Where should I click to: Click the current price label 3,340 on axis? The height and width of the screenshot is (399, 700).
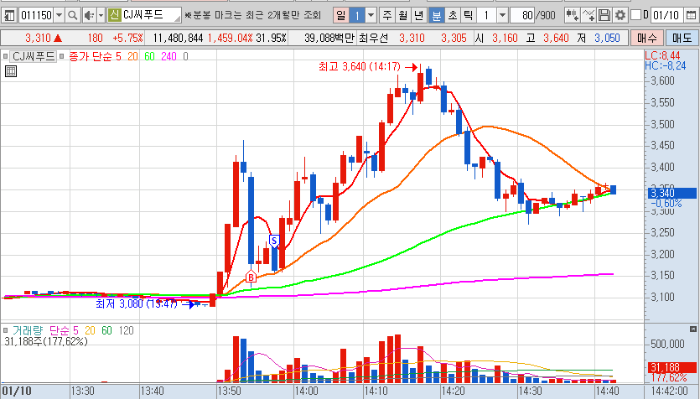coord(671,193)
